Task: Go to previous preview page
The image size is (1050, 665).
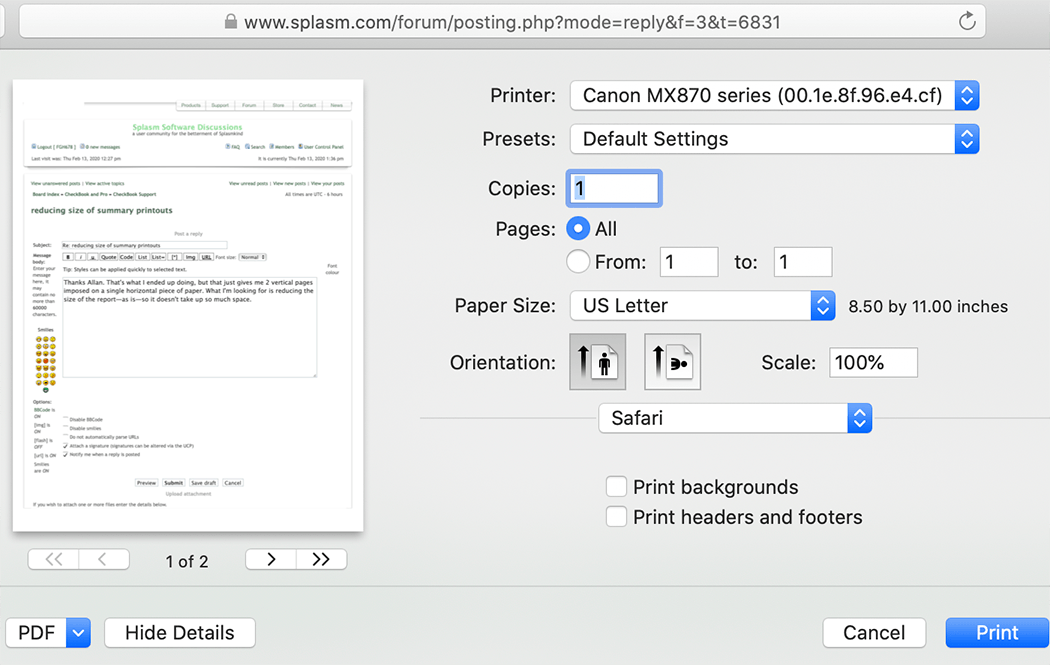Action: 104,559
